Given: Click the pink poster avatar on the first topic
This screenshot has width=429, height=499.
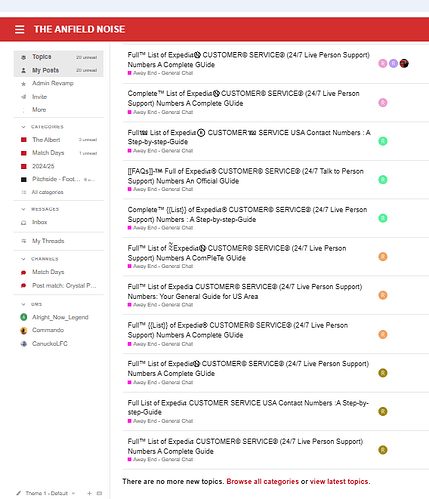Looking at the screenshot, I should pyautogui.click(x=383, y=63).
